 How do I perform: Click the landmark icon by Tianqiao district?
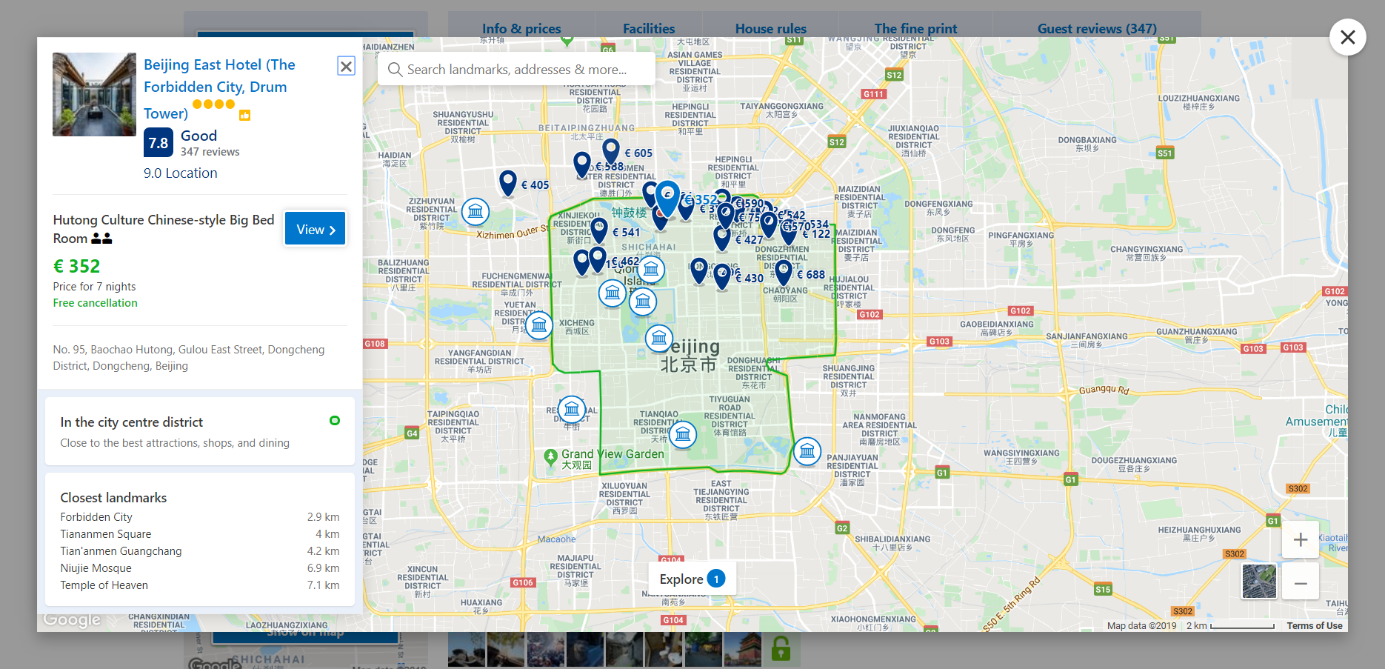click(683, 434)
